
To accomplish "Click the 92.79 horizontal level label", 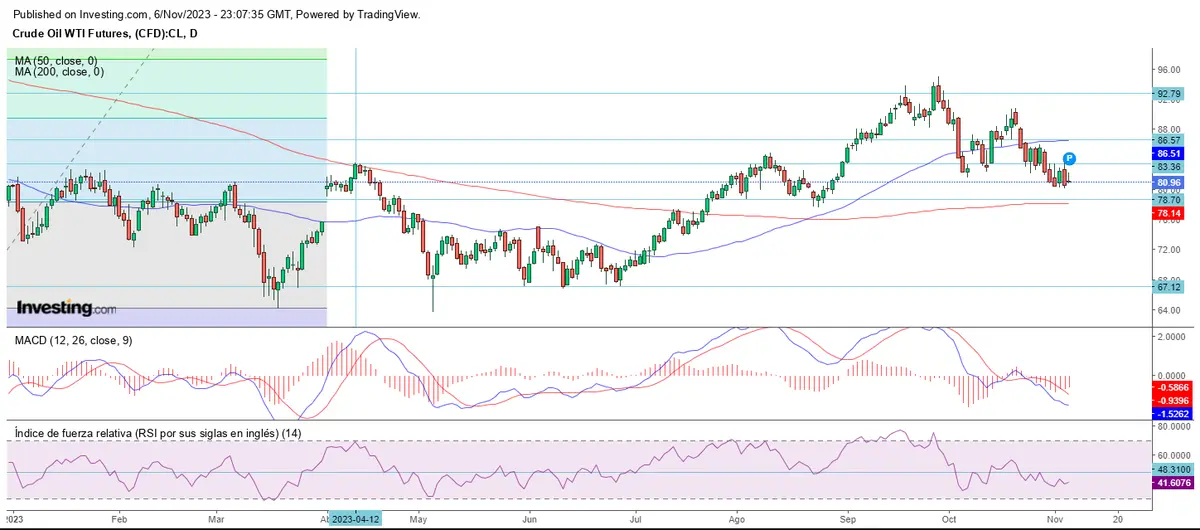I will [1169, 94].
